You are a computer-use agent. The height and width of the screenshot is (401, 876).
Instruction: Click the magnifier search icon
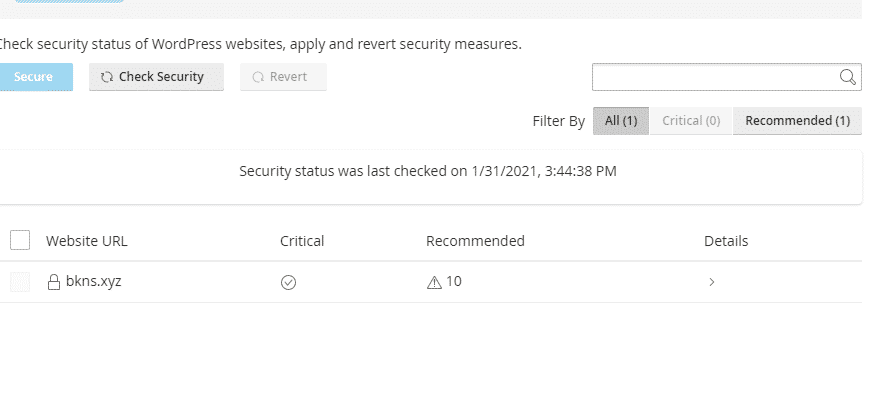(848, 77)
